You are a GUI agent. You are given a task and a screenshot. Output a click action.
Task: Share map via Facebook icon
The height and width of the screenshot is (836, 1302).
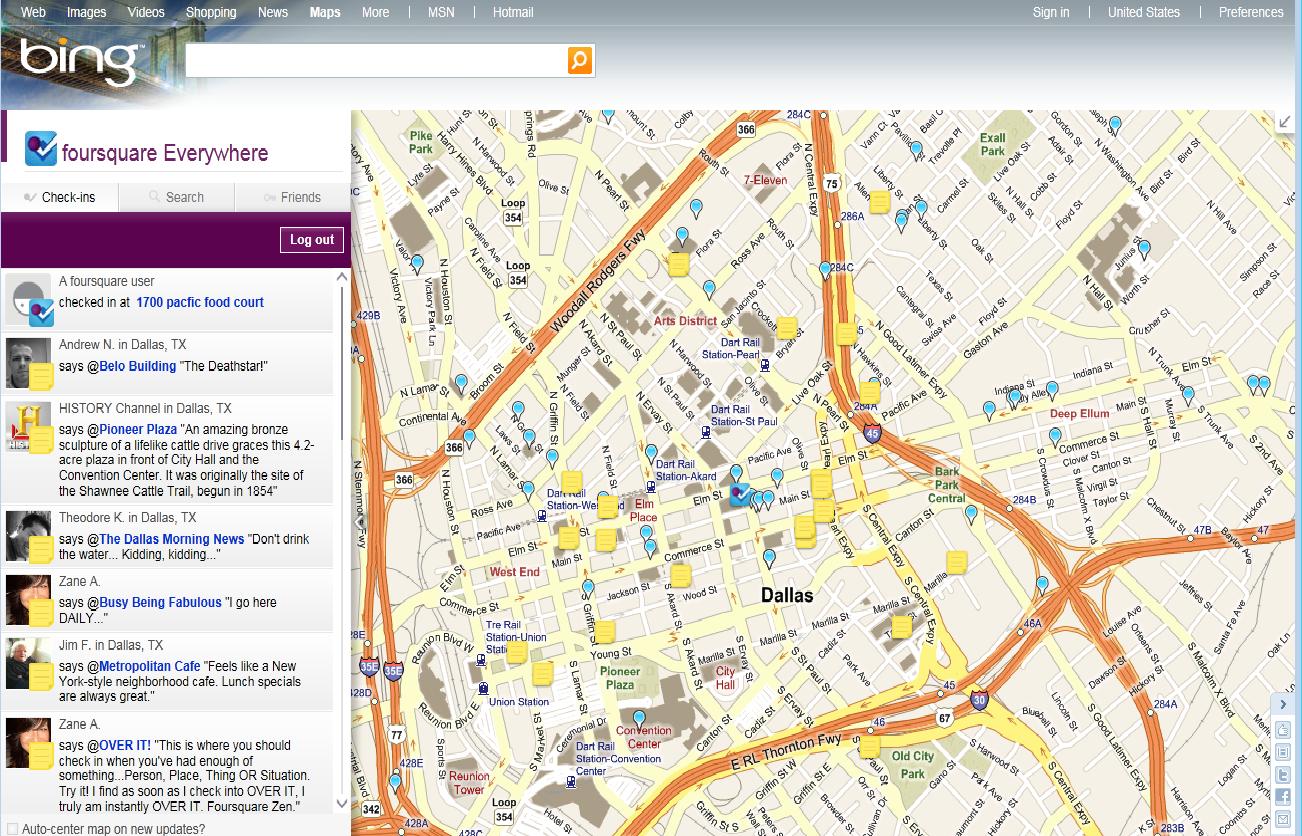coord(1283,797)
